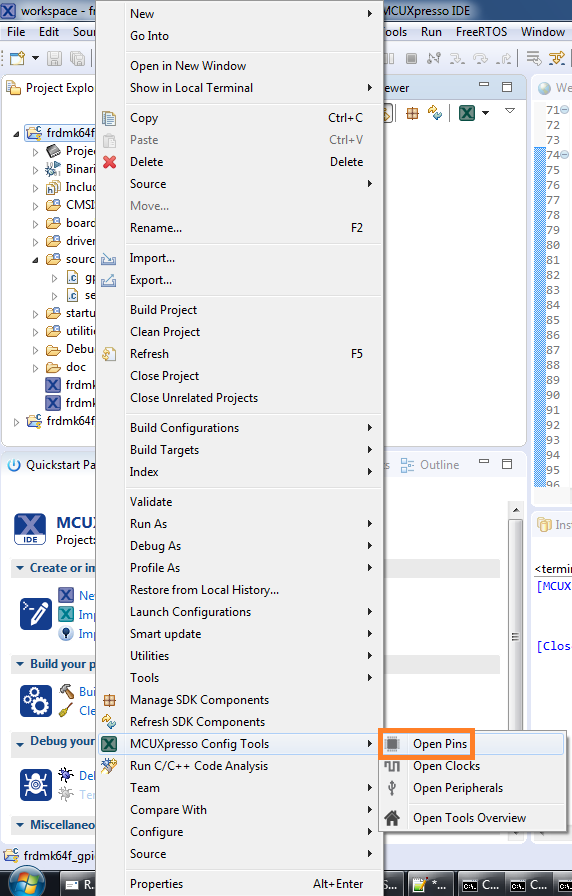The width and height of the screenshot is (572, 896).
Task: Click the Import icon in menu
Action: pyautogui.click(x=109, y=259)
